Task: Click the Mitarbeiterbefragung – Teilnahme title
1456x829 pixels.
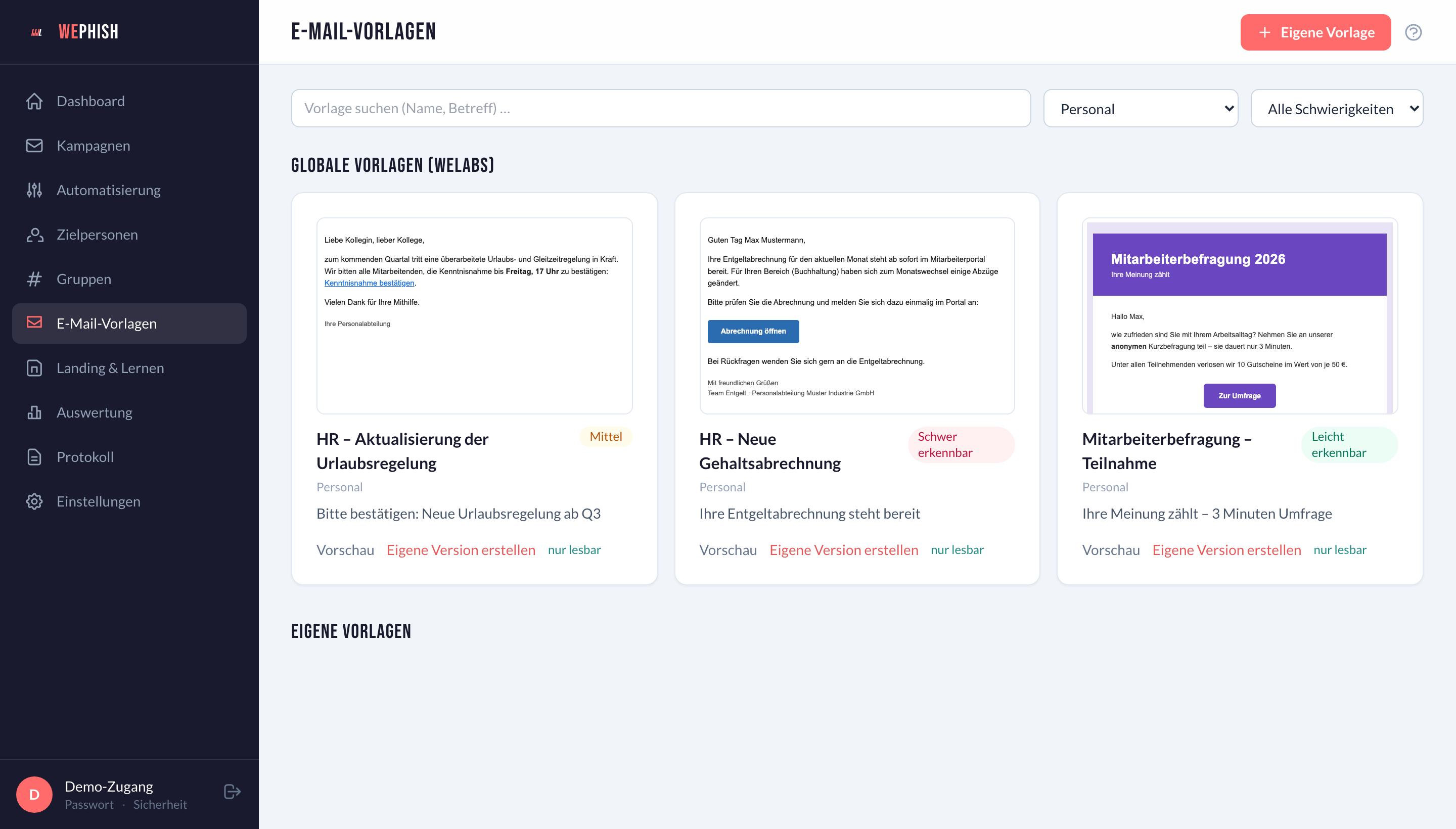Action: pos(1167,451)
